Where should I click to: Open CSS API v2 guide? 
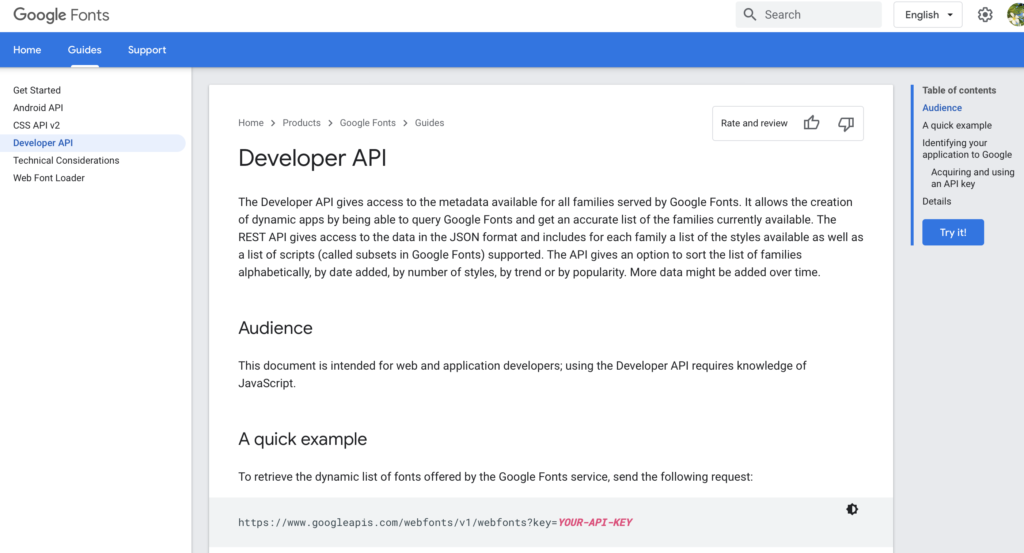pos(36,125)
